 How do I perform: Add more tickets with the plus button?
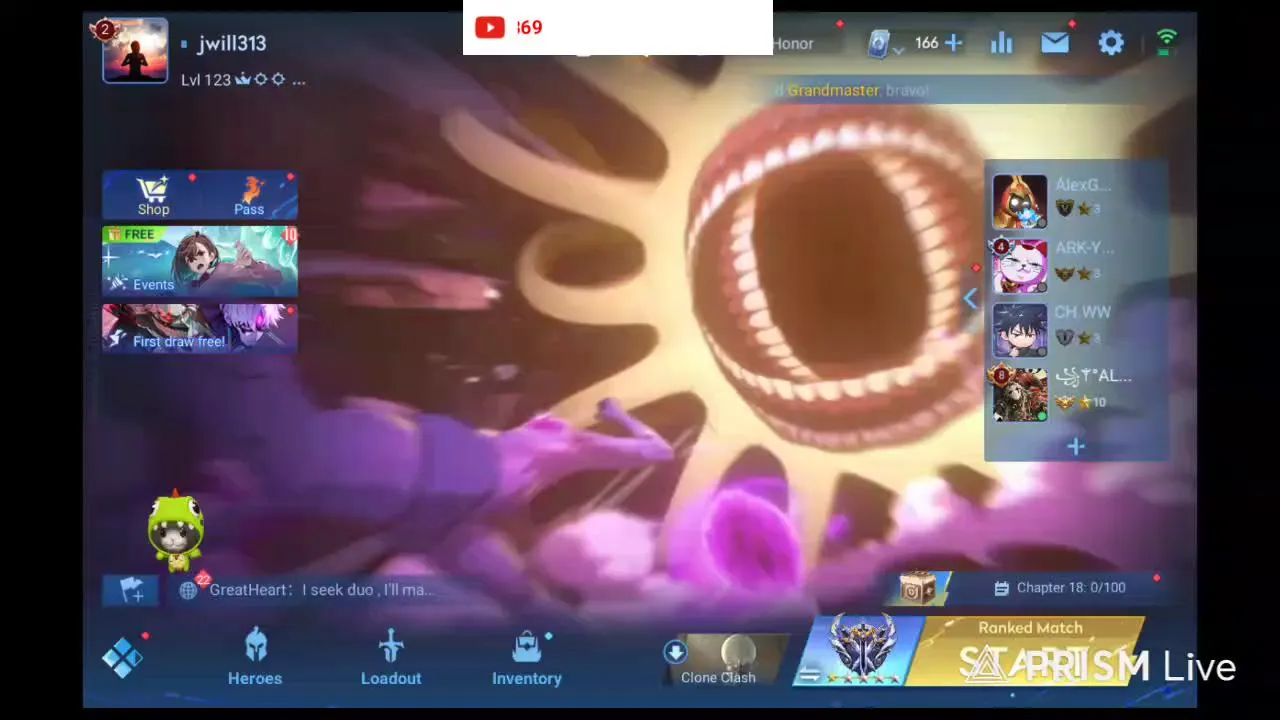click(953, 42)
